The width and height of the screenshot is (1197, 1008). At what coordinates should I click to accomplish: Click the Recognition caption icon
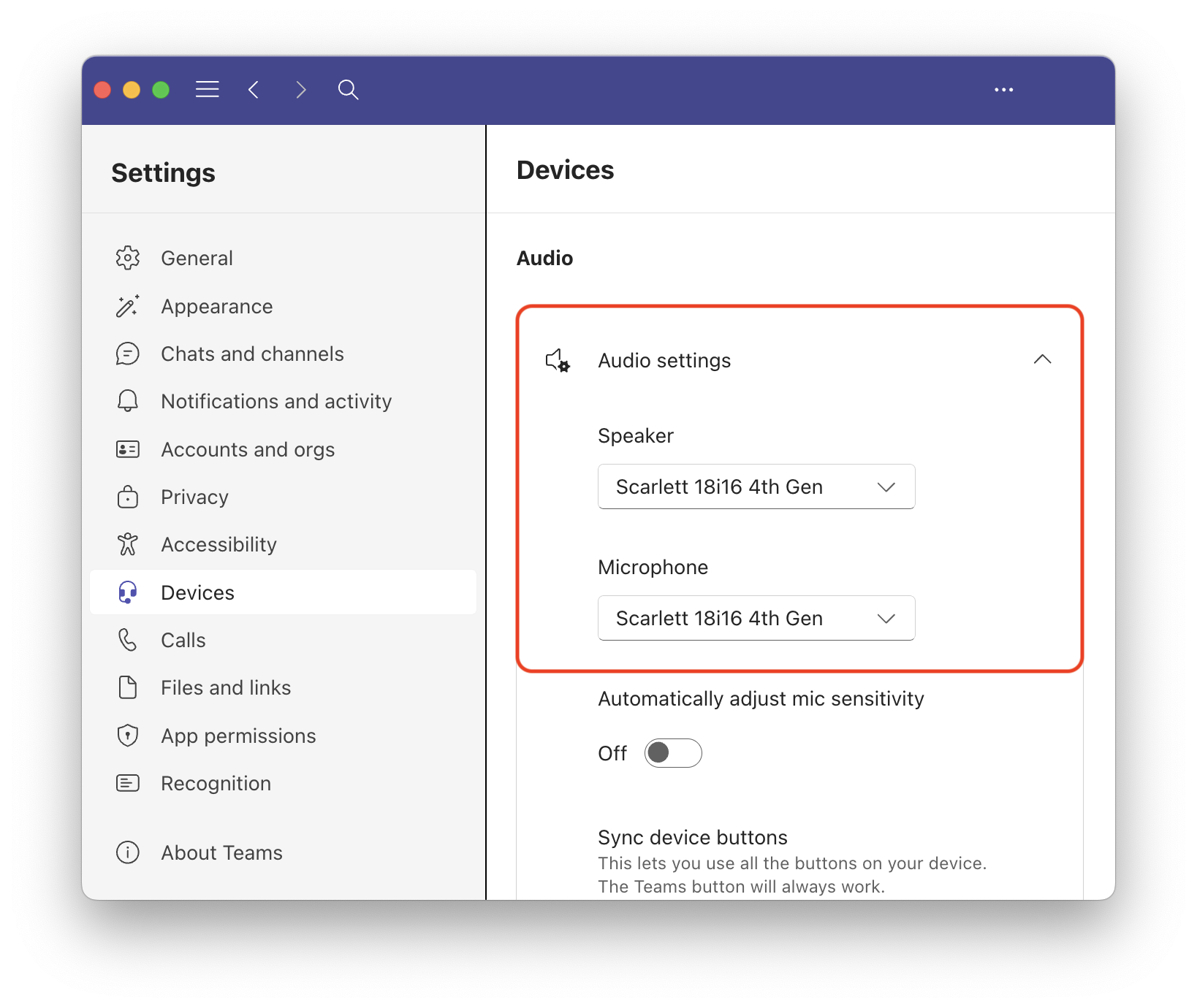pyautogui.click(x=128, y=783)
